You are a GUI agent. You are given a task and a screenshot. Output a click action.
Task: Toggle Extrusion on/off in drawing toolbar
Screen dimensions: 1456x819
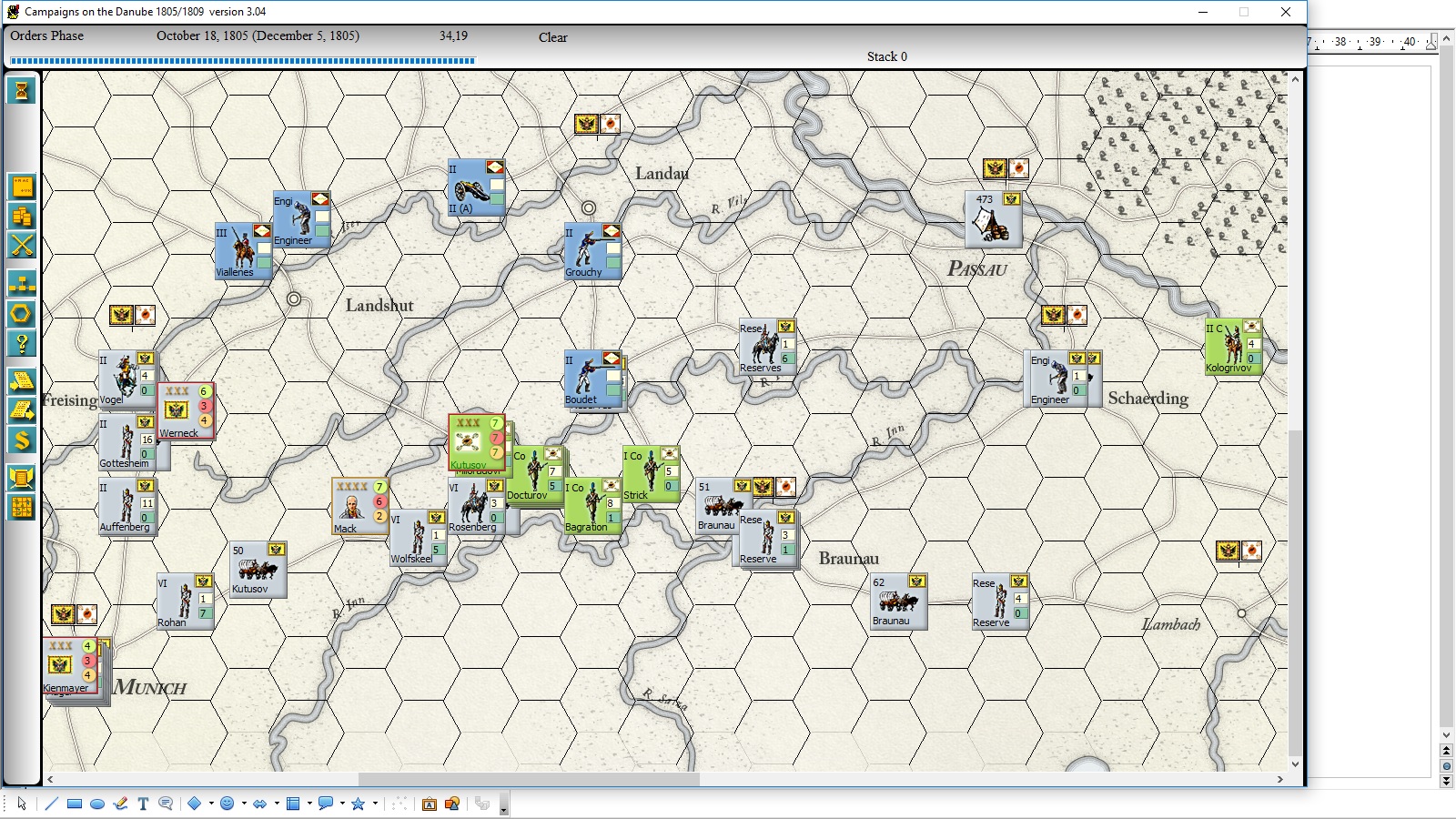[482, 804]
